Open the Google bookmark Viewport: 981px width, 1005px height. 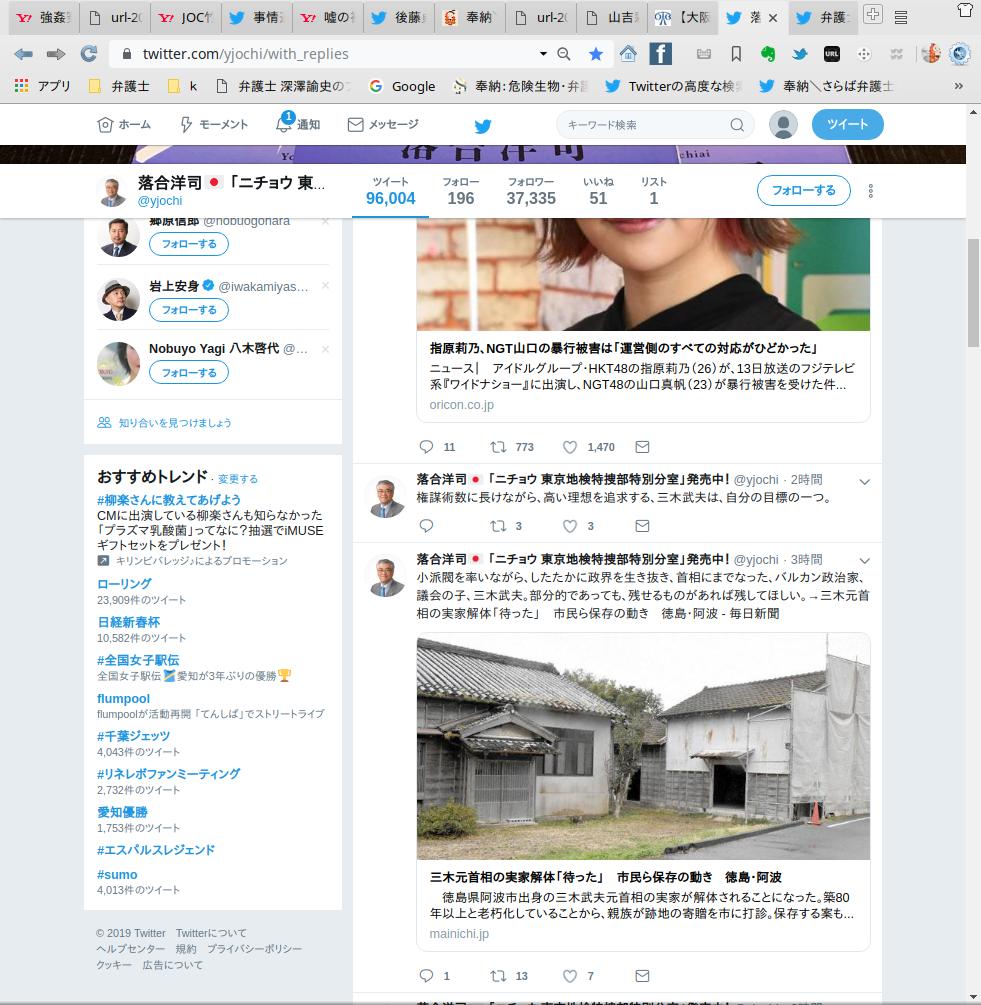coord(403,86)
